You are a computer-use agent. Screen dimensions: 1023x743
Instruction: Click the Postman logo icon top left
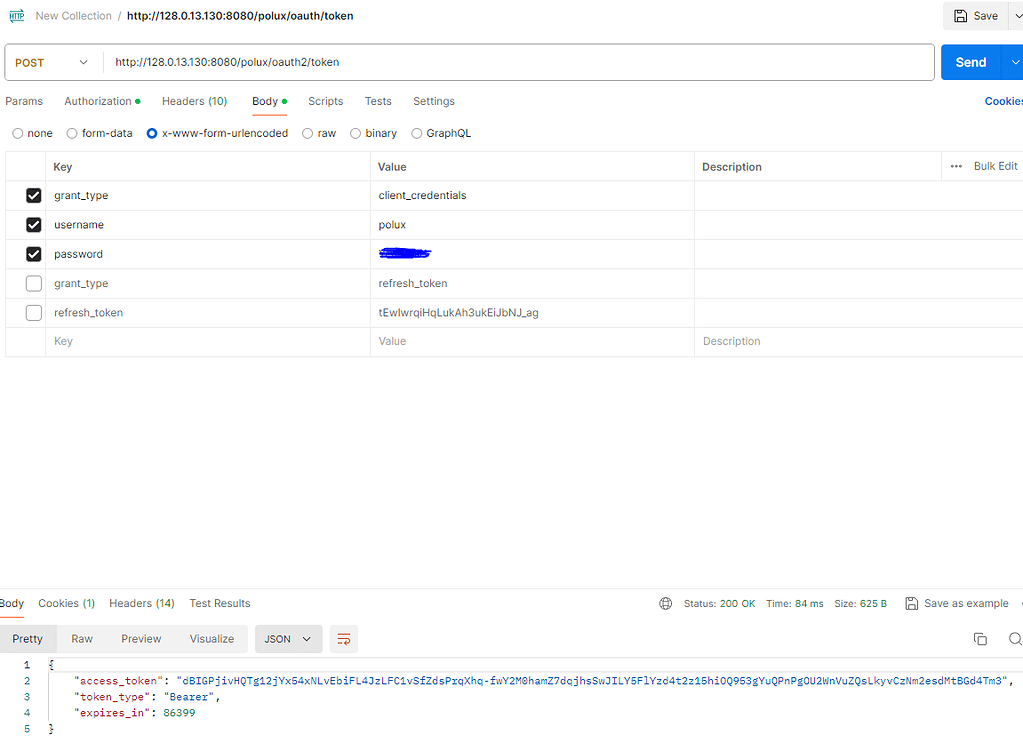[15, 15]
